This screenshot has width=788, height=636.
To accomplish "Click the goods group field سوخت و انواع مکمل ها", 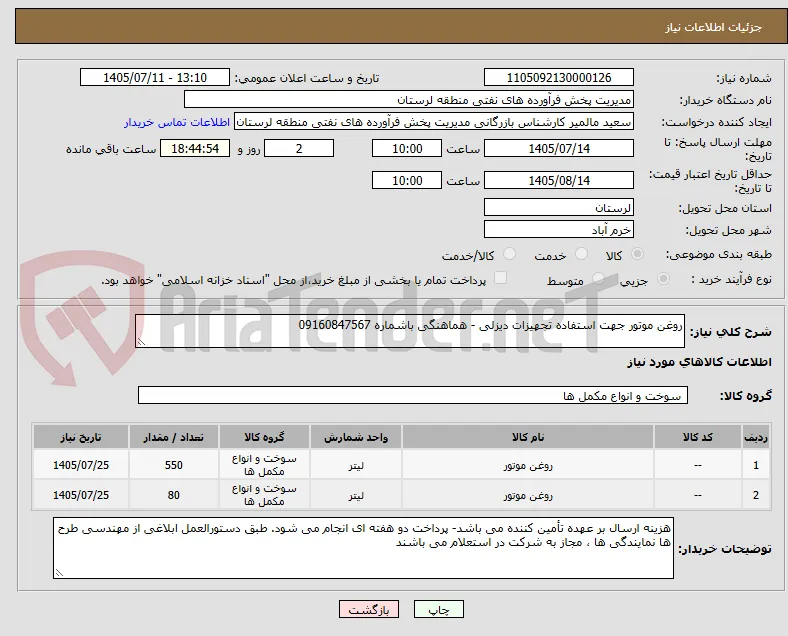I will coord(413,395).
